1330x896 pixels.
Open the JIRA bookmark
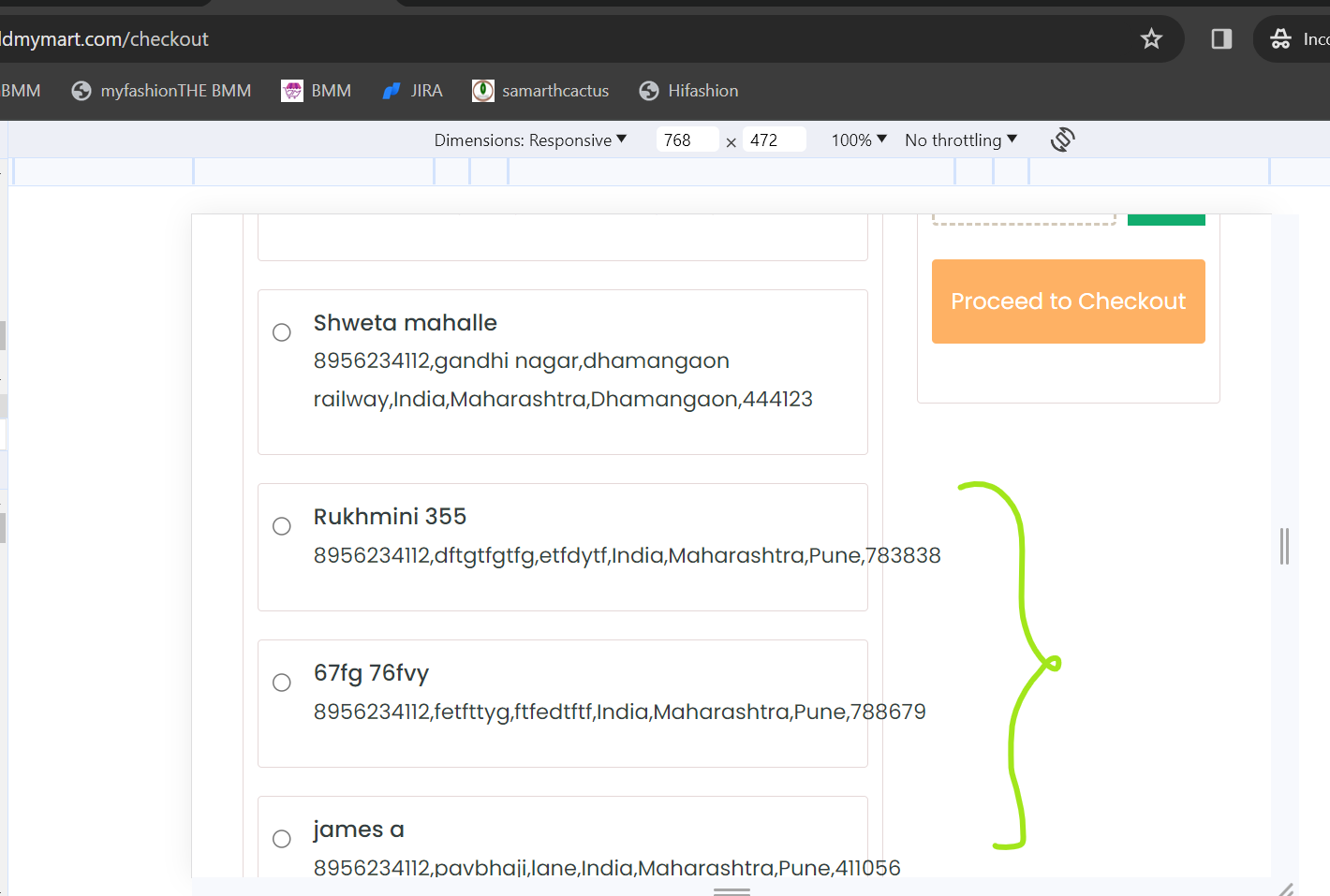(x=412, y=91)
